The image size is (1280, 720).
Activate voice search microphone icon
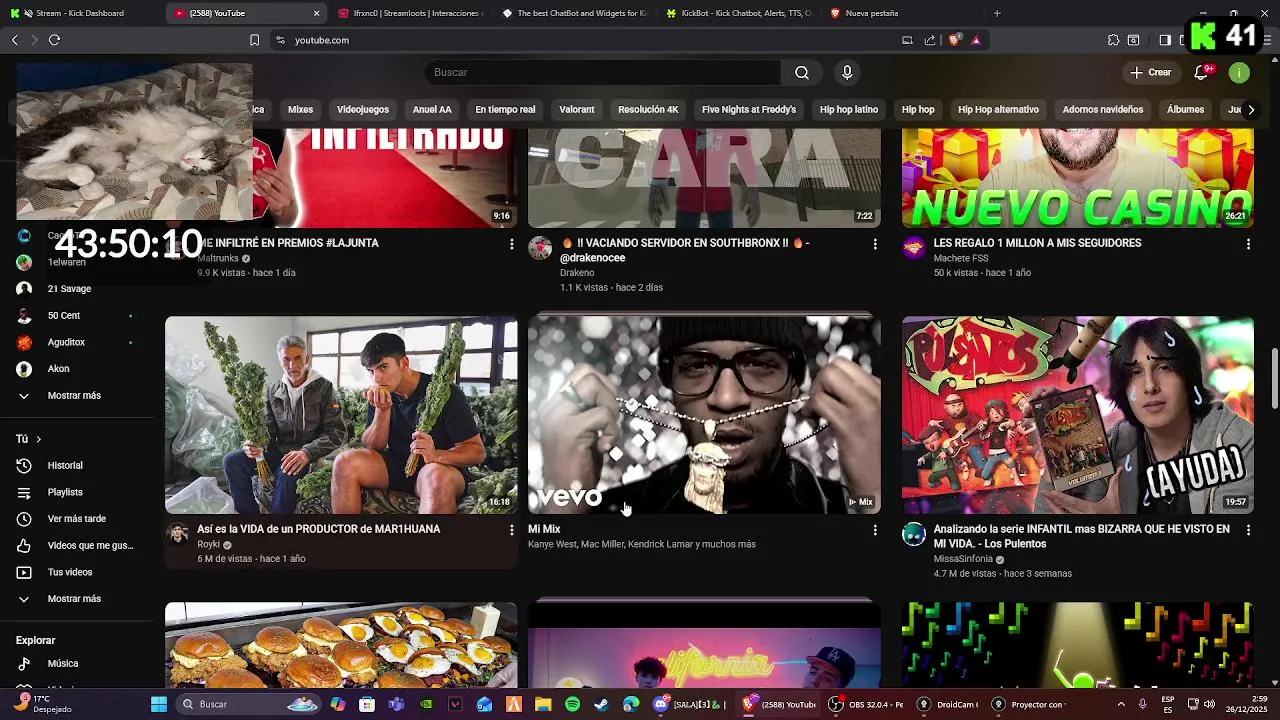click(847, 72)
